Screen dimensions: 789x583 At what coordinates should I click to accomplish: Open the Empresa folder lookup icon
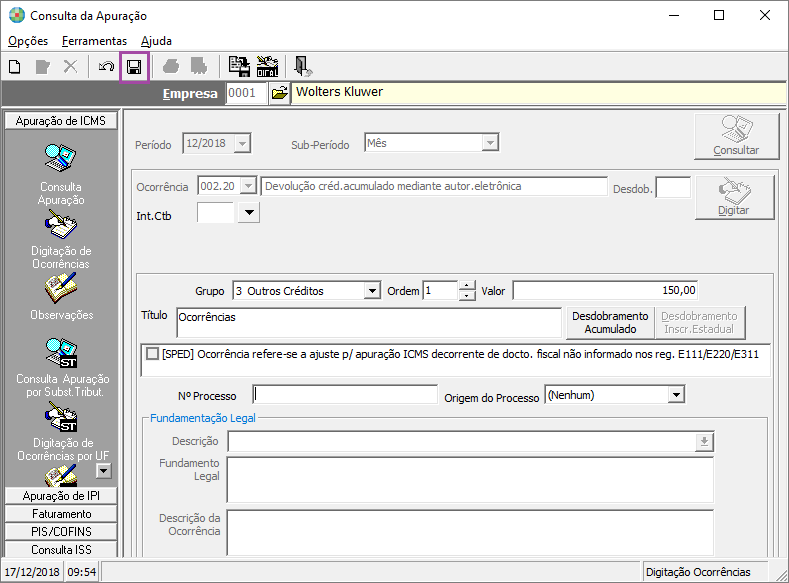pyautogui.click(x=279, y=93)
